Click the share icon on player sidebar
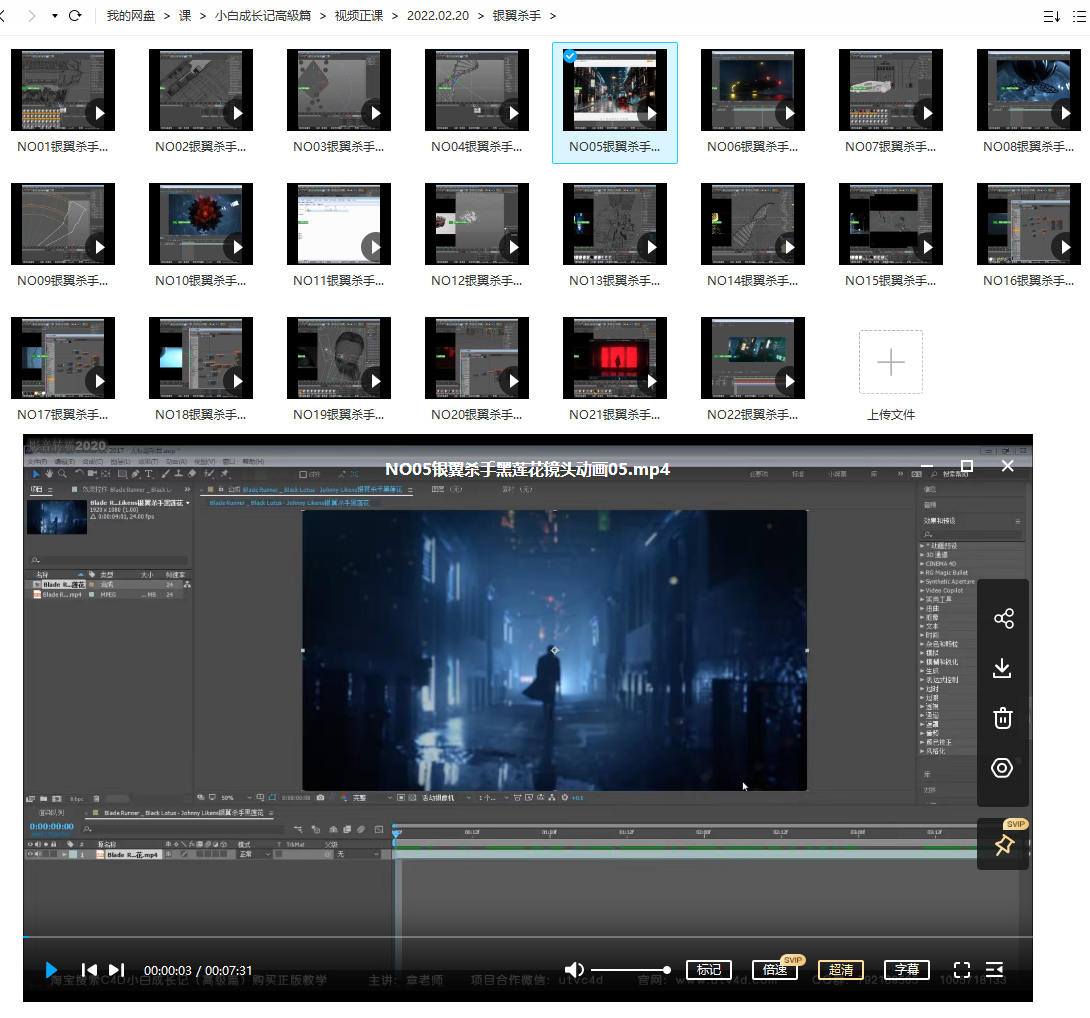Screen dimensions: 1090x1018 [1003, 619]
